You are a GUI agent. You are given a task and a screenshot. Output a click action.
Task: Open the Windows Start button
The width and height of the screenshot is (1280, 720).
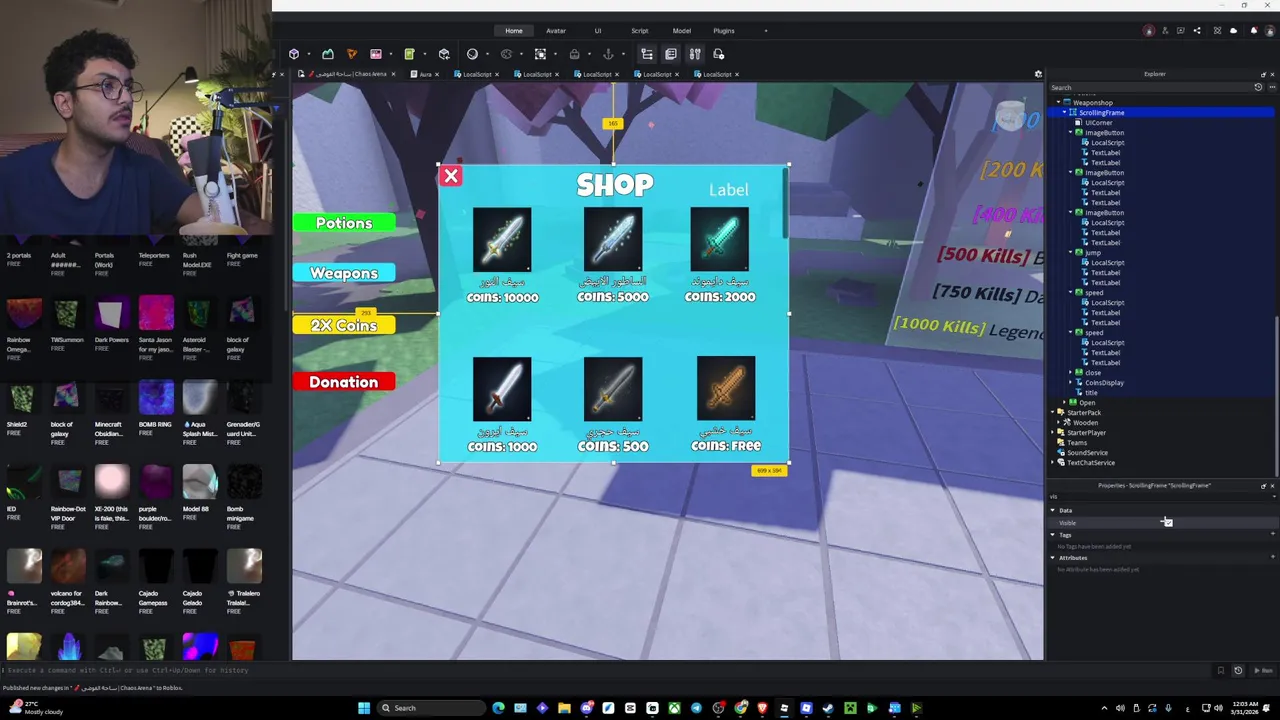(364, 708)
